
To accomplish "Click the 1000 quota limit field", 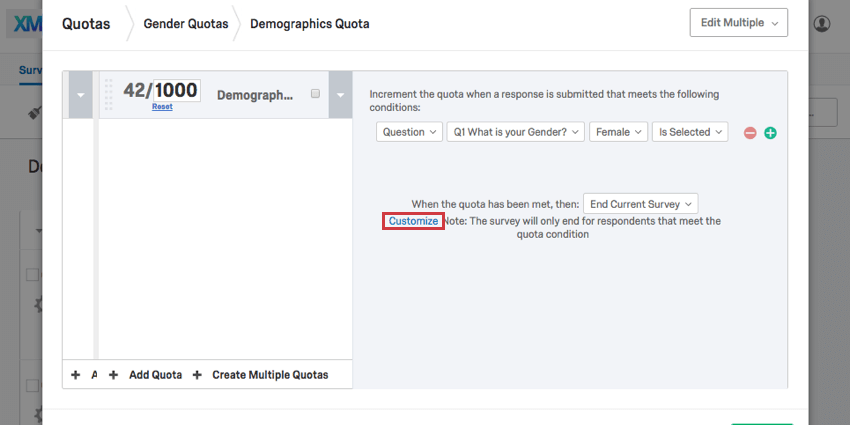I will tap(176, 90).
